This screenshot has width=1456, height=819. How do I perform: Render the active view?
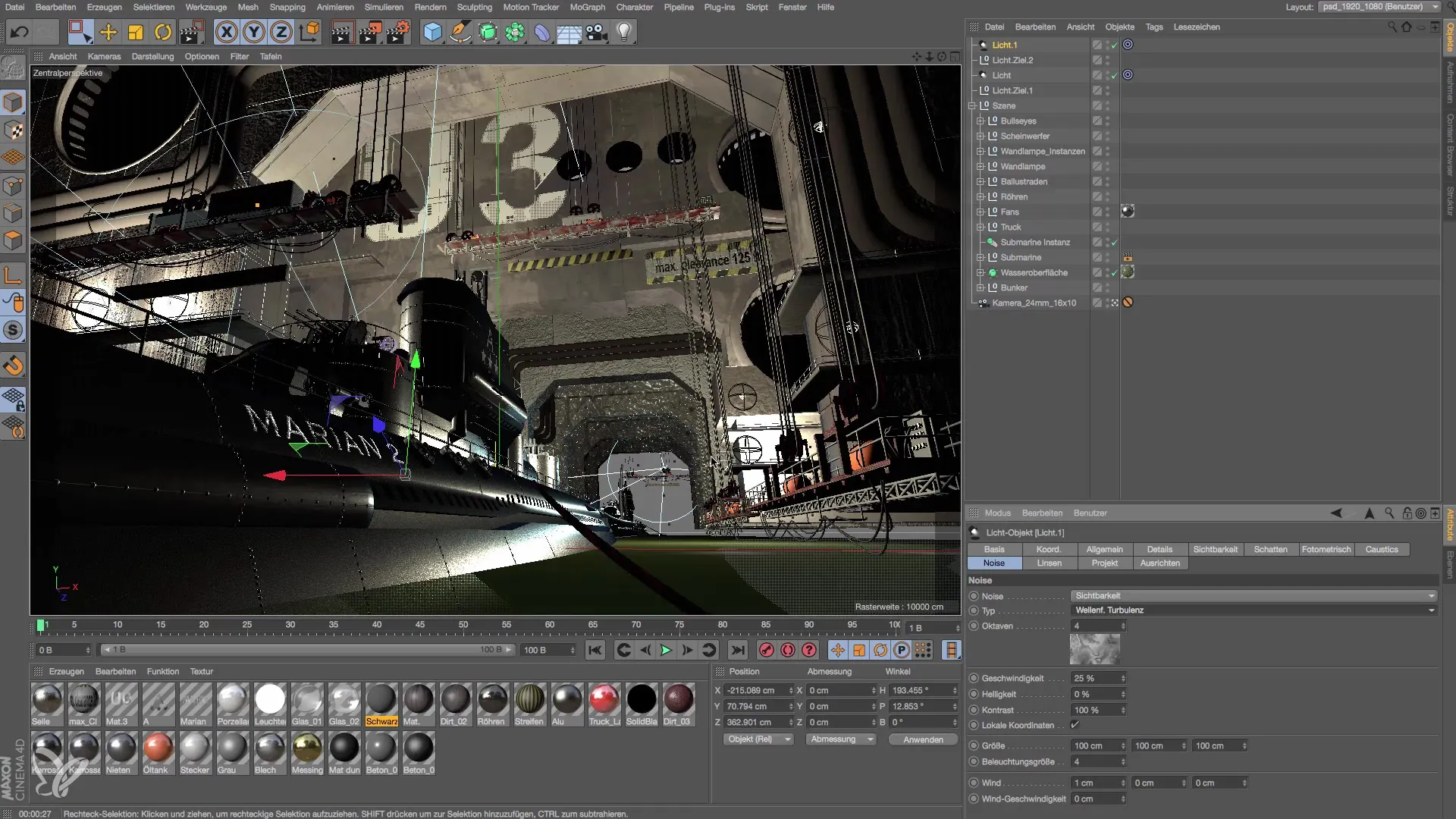342,32
